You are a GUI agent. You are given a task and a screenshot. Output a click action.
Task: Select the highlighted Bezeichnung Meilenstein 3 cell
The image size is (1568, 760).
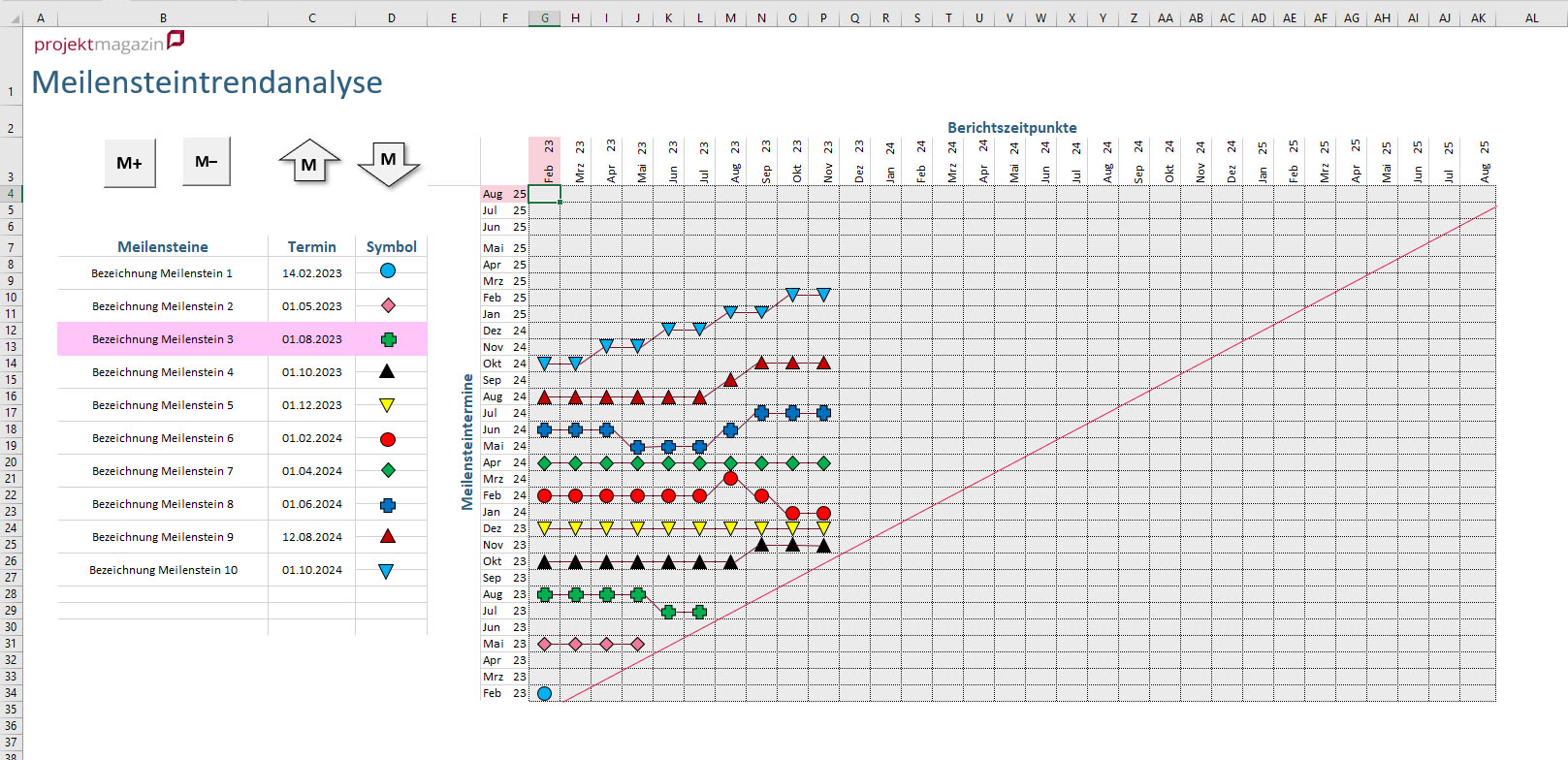(163, 339)
